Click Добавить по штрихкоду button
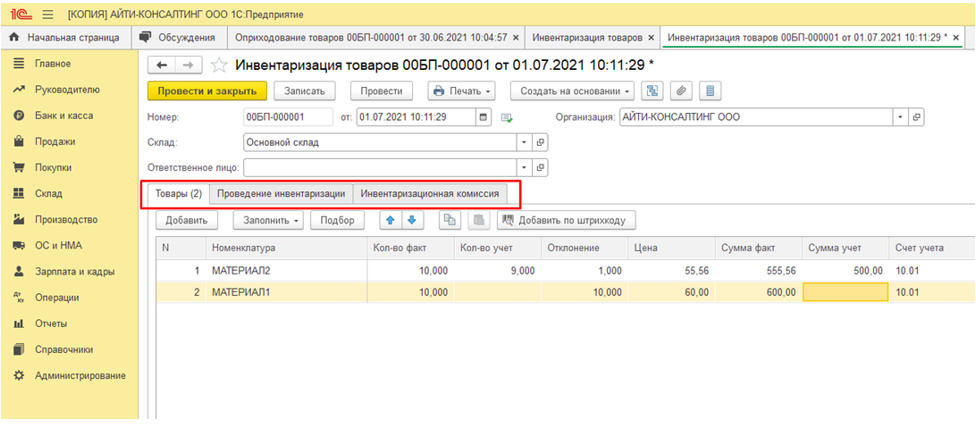The height and width of the screenshot is (425, 976). coord(567,220)
